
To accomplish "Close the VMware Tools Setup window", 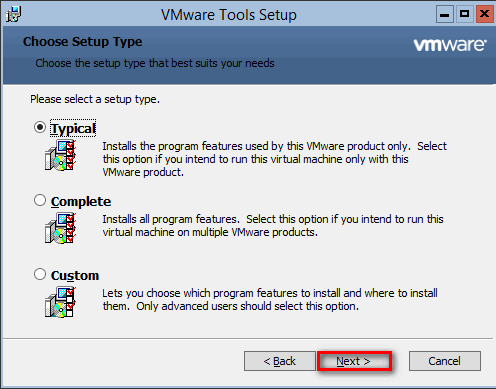I will (485, 14).
